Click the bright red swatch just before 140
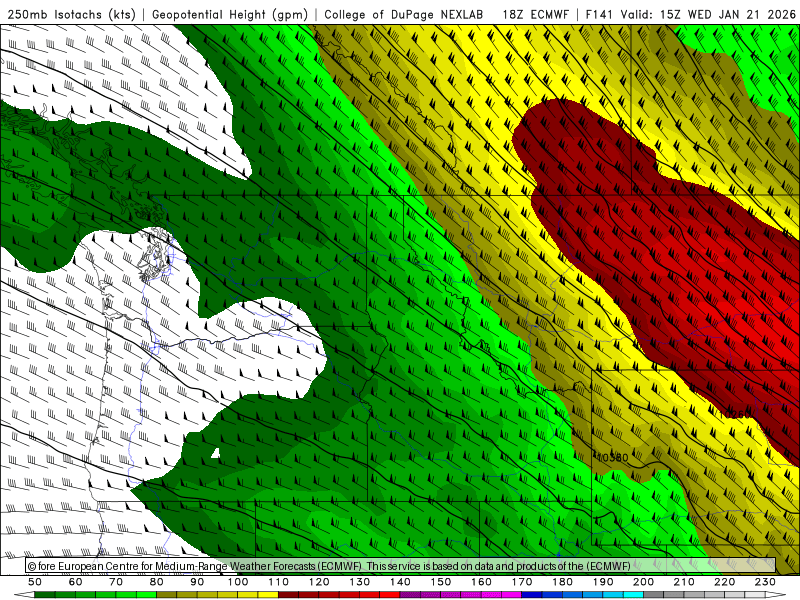Image resolution: width=800 pixels, height=600 pixels. 390,595
